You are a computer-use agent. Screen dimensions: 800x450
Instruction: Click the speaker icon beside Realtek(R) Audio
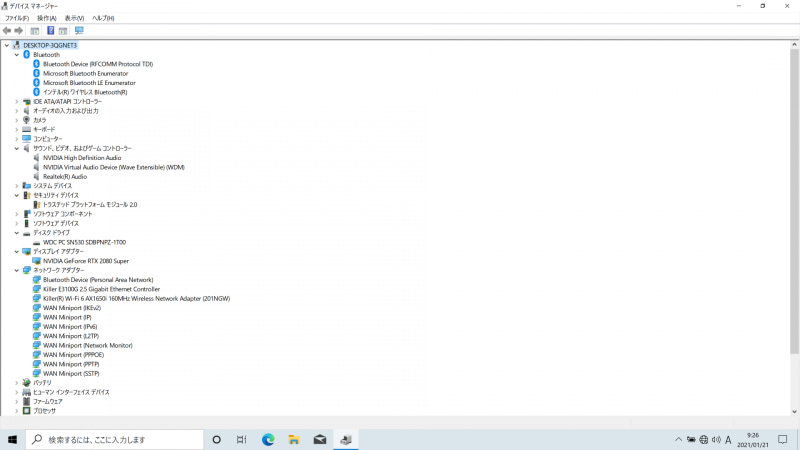(36, 177)
